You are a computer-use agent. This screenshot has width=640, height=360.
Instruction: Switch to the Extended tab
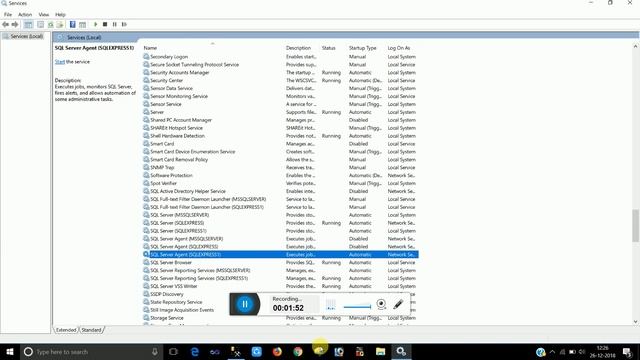[x=66, y=330]
